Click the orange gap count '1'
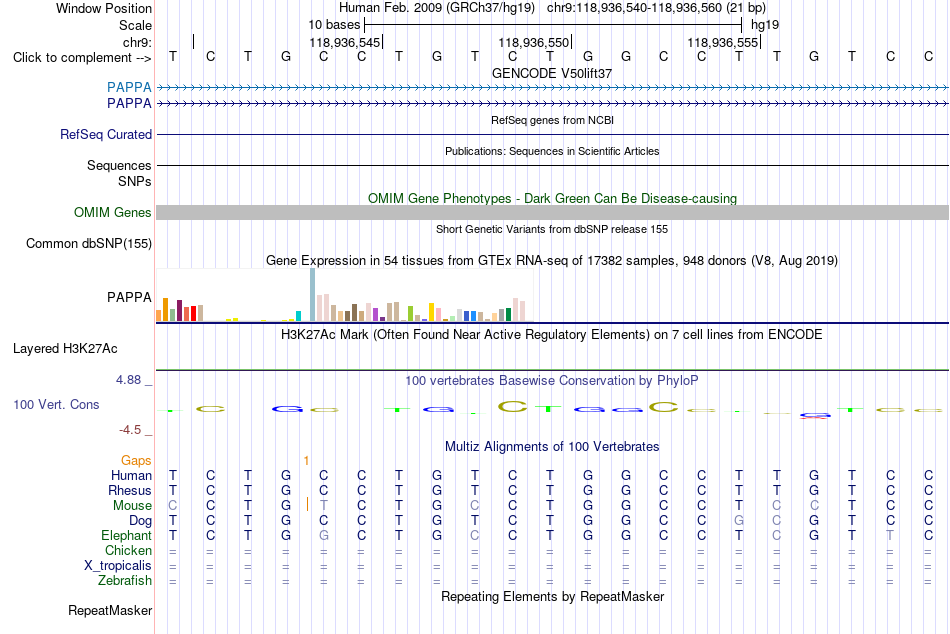Image resolution: width=950 pixels, height=634 pixels. pyautogui.click(x=307, y=461)
